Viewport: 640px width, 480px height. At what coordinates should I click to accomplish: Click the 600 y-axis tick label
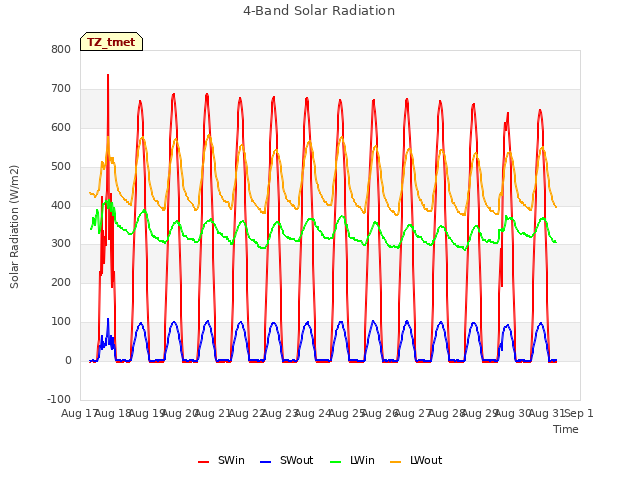61,127
